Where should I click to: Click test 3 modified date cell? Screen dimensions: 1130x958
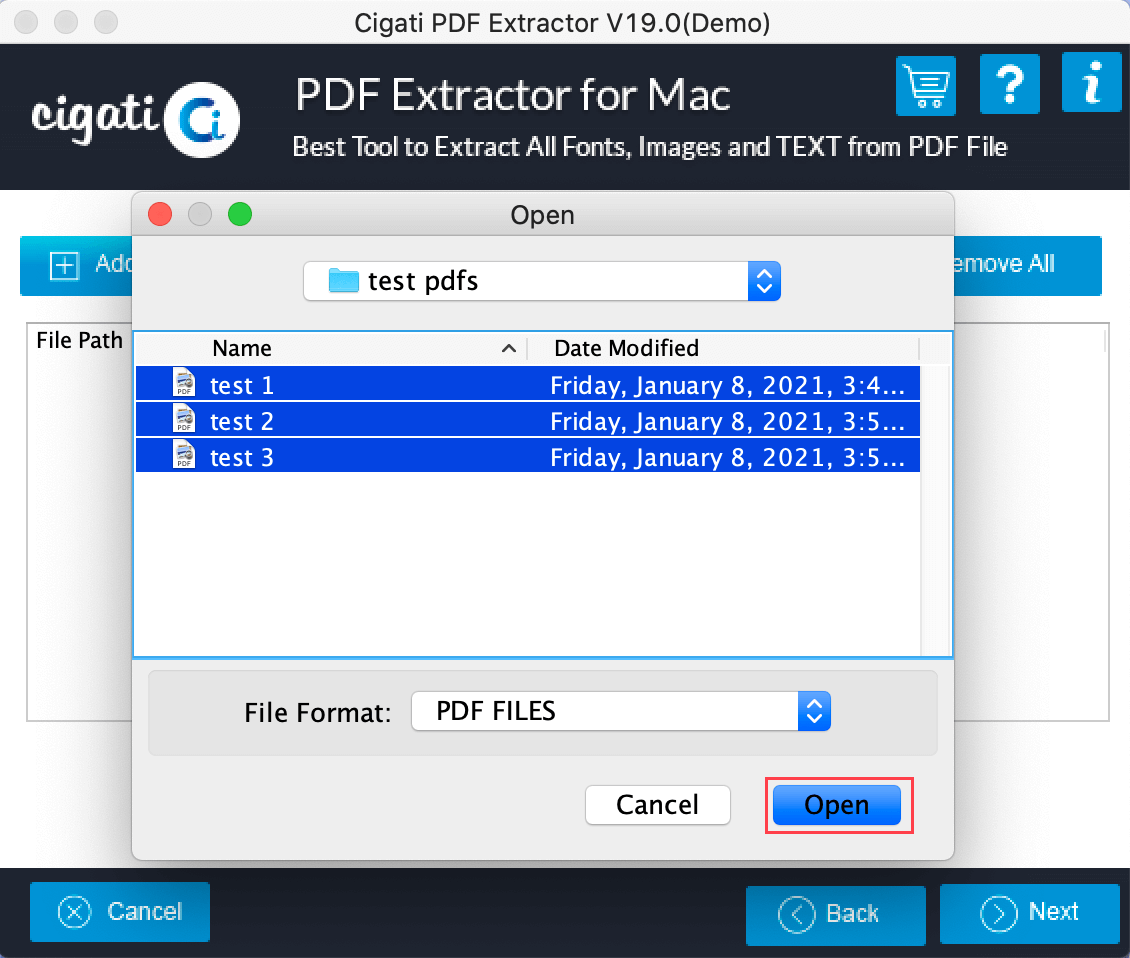coord(727,458)
